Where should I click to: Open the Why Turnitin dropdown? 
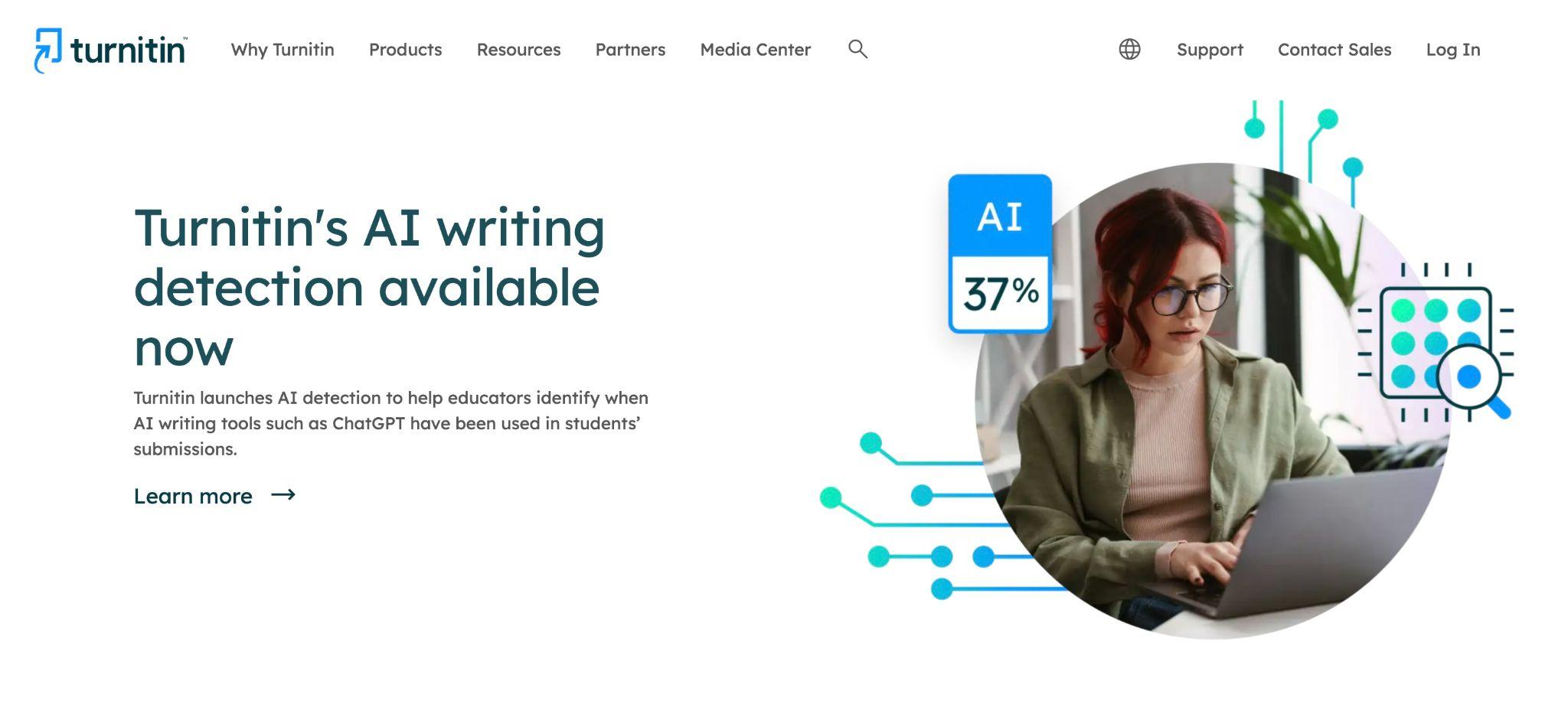pyautogui.click(x=283, y=50)
